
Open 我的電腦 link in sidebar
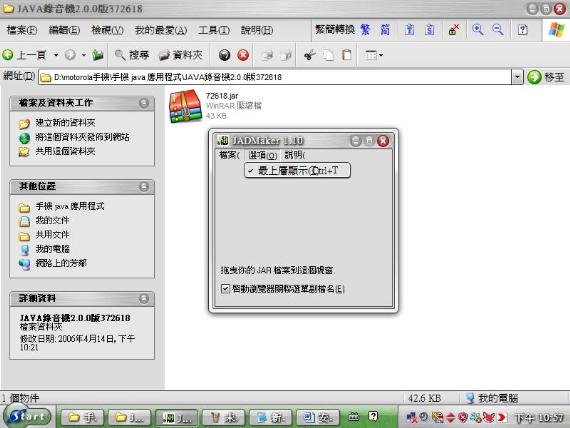click(52, 249)
